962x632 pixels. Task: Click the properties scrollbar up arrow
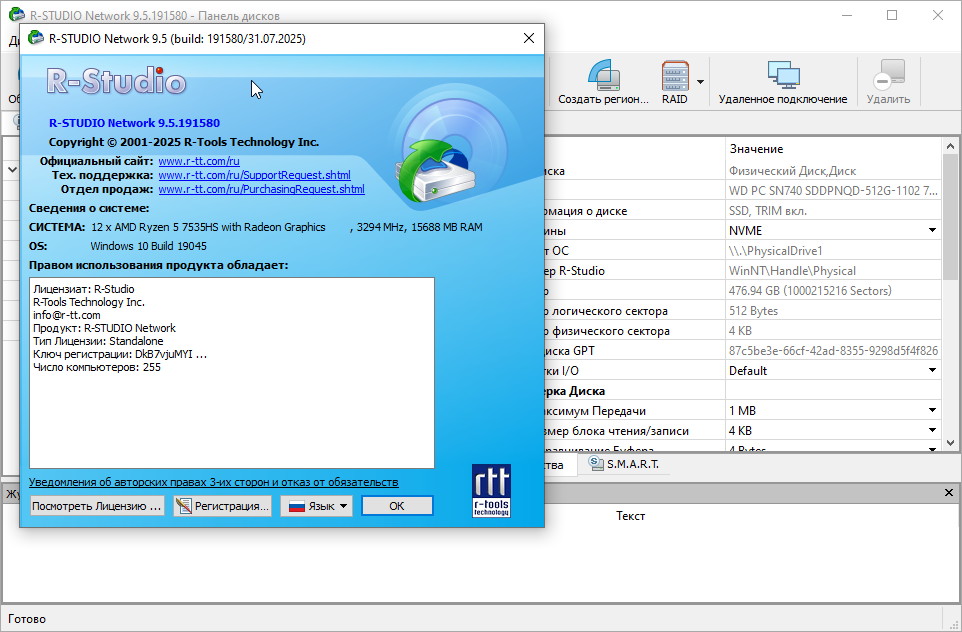coord(950,146)
